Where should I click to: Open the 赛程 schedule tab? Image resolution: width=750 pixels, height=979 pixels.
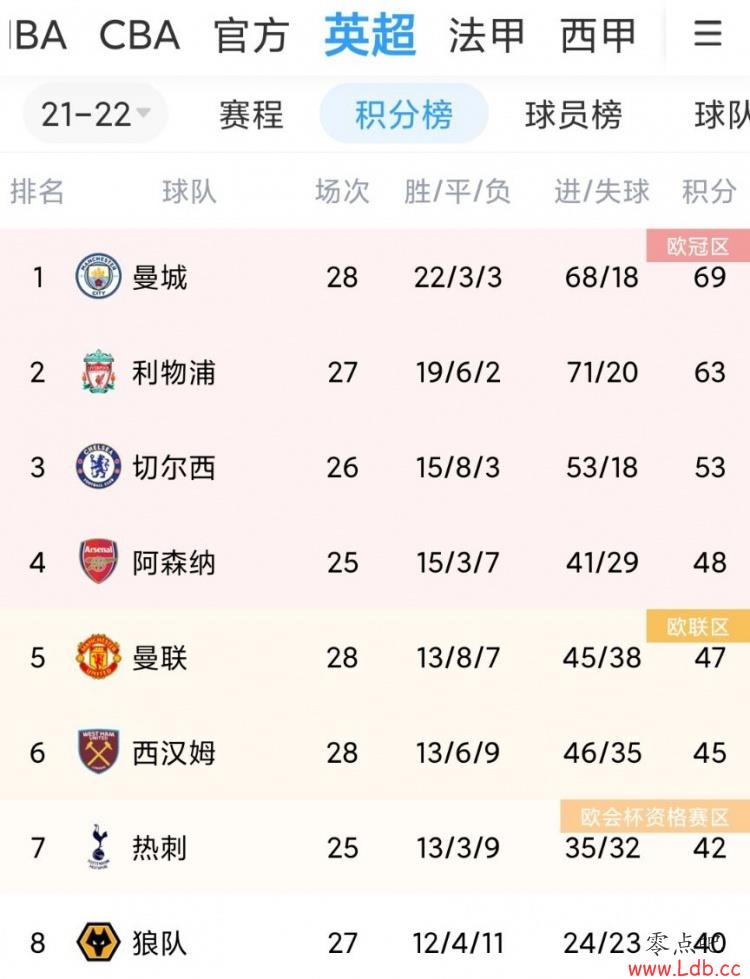[x=251, y=114]
